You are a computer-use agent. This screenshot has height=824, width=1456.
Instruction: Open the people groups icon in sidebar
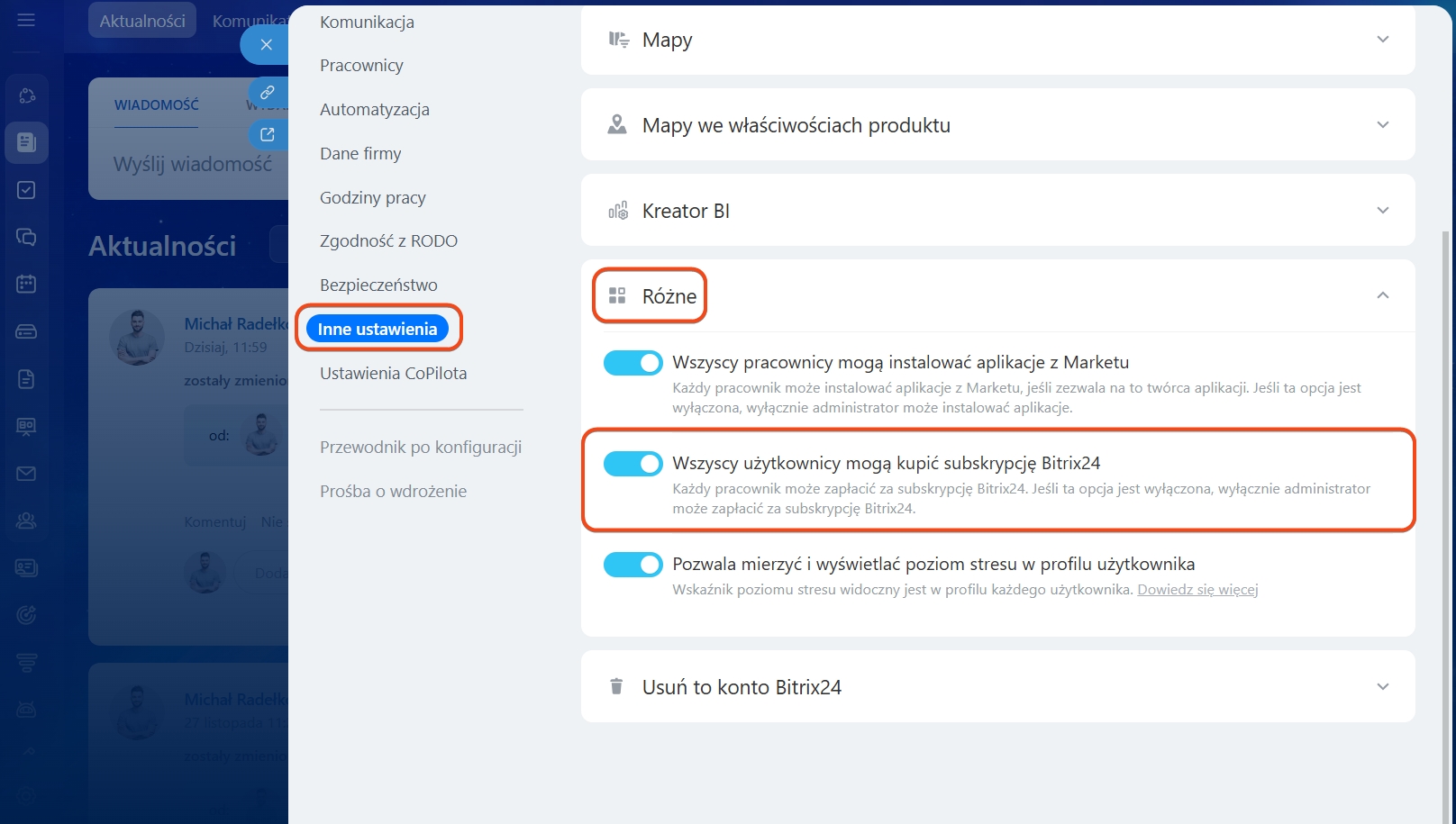(x=26, y=521)
